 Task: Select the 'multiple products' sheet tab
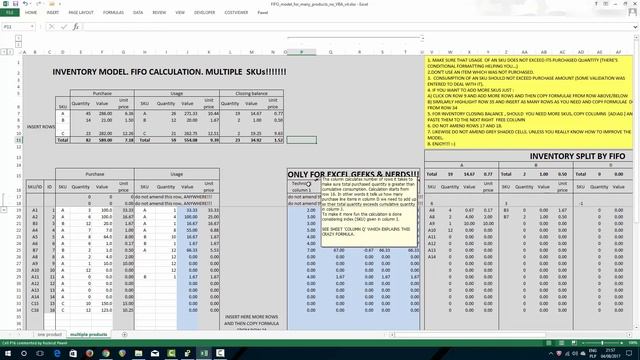click(x=89, y=334)
